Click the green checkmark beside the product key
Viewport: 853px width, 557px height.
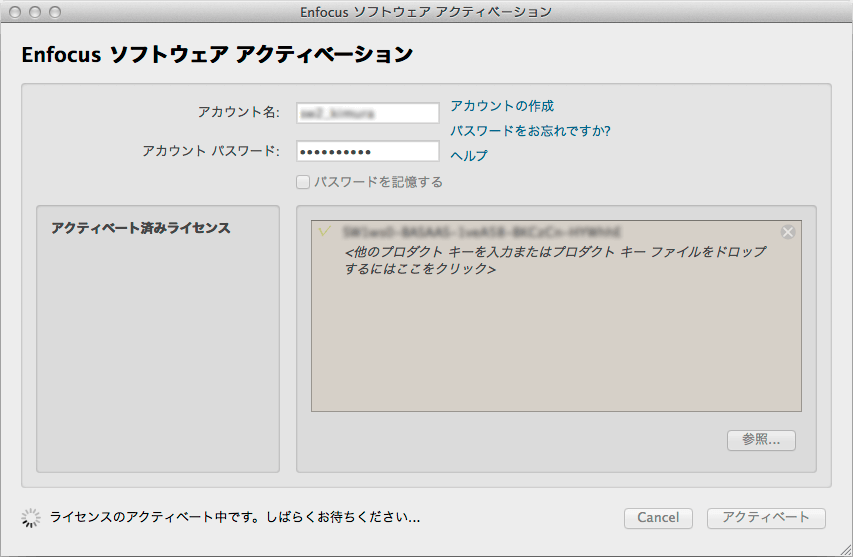click(324, 232)
